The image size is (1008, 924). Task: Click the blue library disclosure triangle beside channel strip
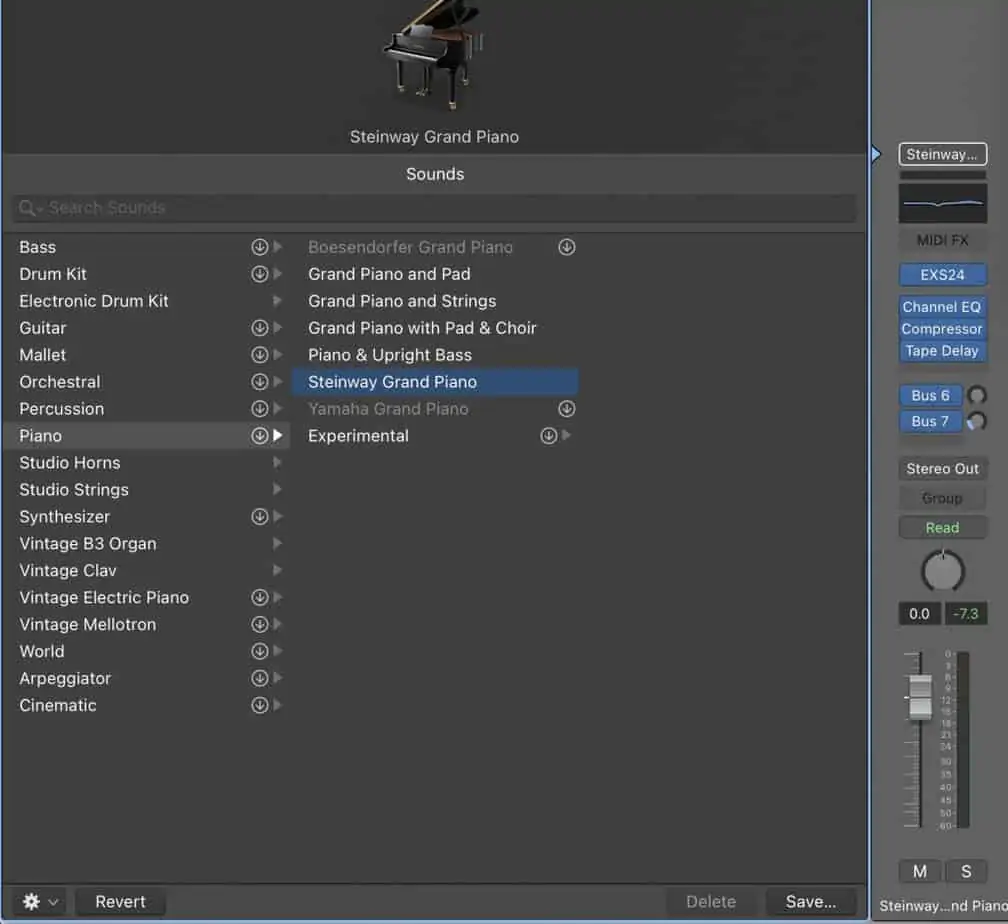(876, 154)
